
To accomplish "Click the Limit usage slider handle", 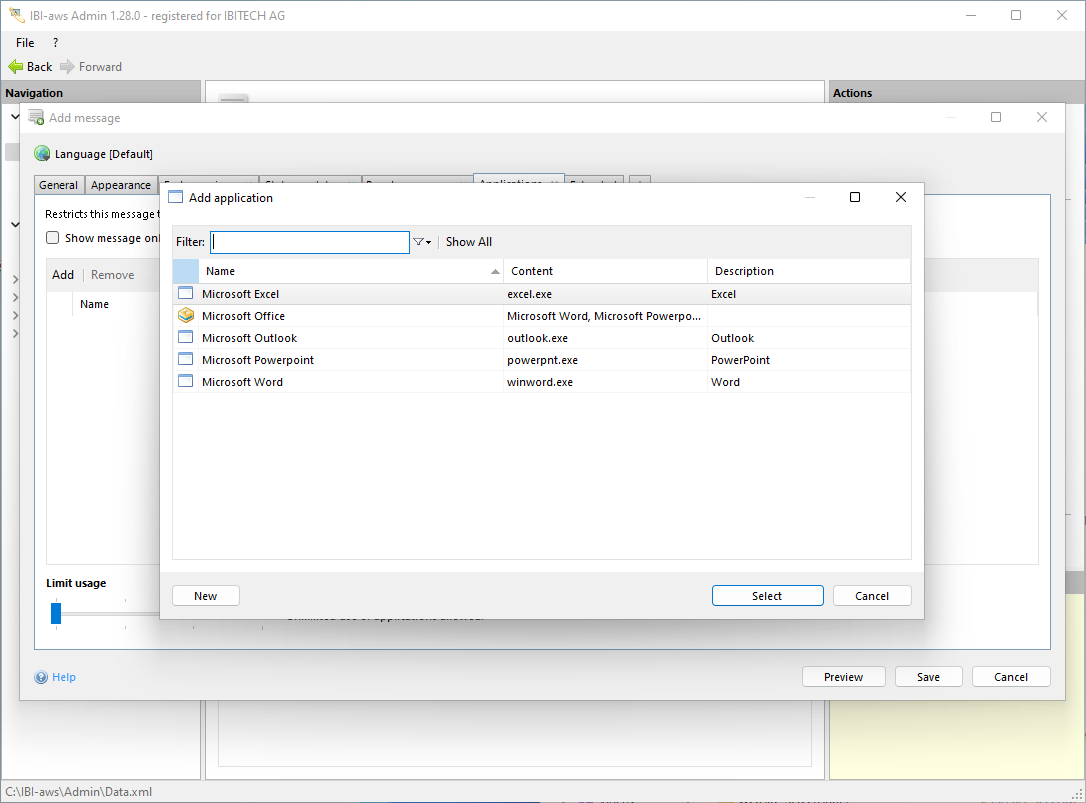I will (x=56, y=613).
